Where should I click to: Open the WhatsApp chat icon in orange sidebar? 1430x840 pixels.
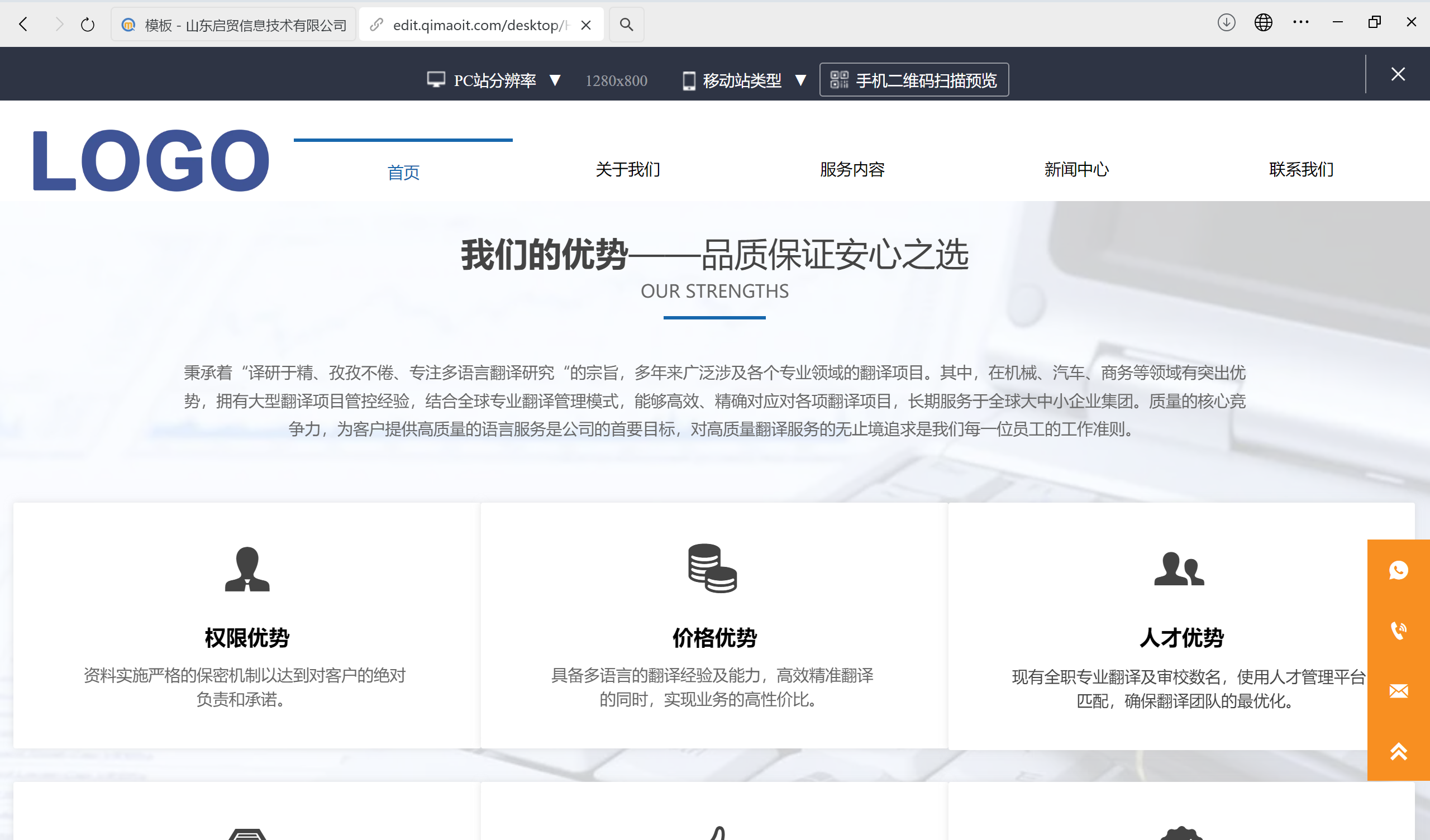(1399, 571)
